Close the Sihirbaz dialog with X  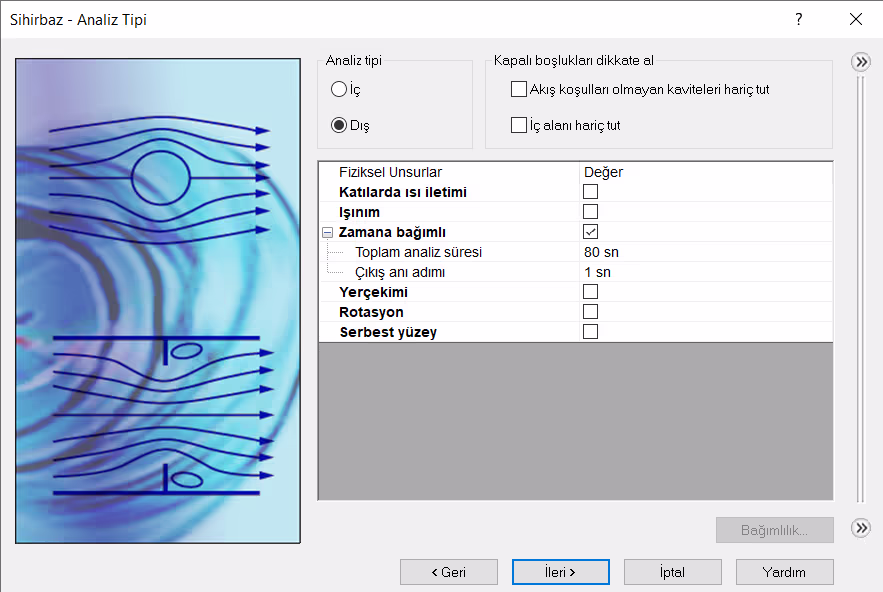855,19
